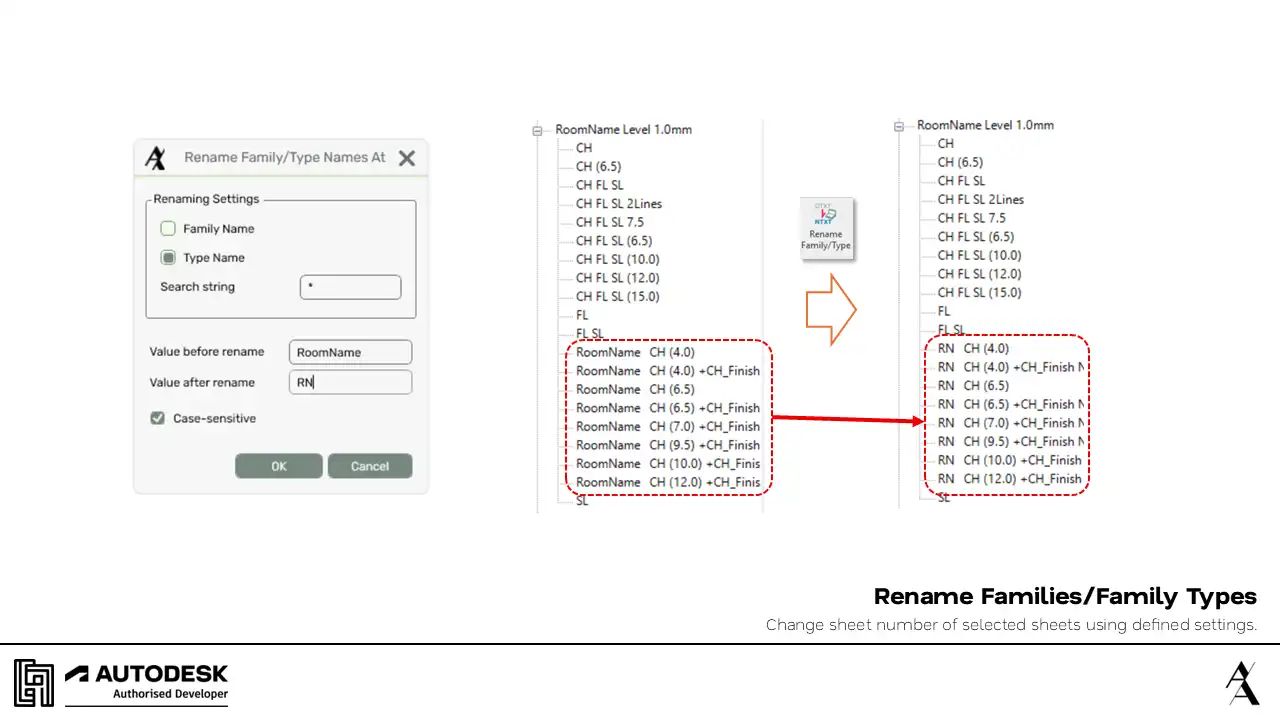Uncheck the Case-sensitive checkbox
The width and height of the screenshot is (1280, 720).
click(157, 418)
